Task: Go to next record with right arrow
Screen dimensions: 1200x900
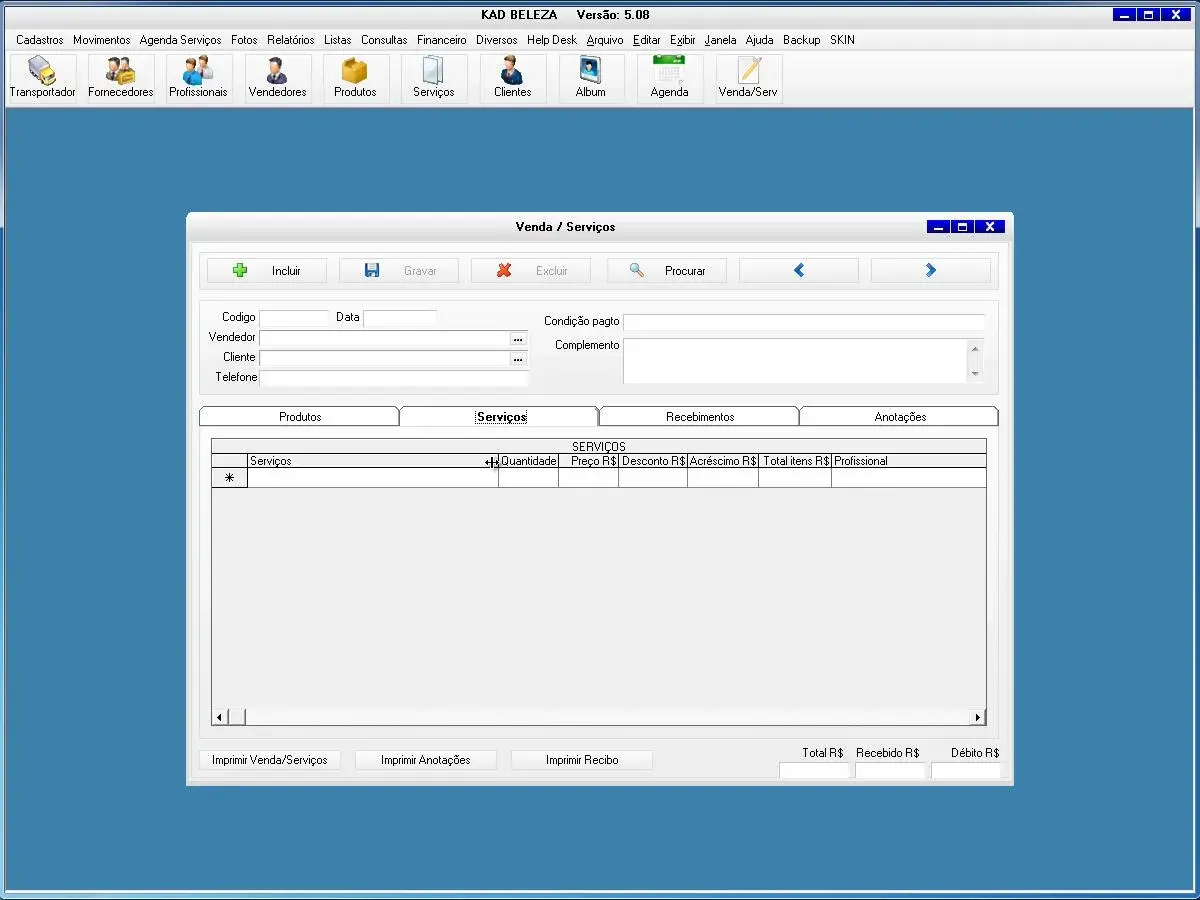Action: pos(931,271)
